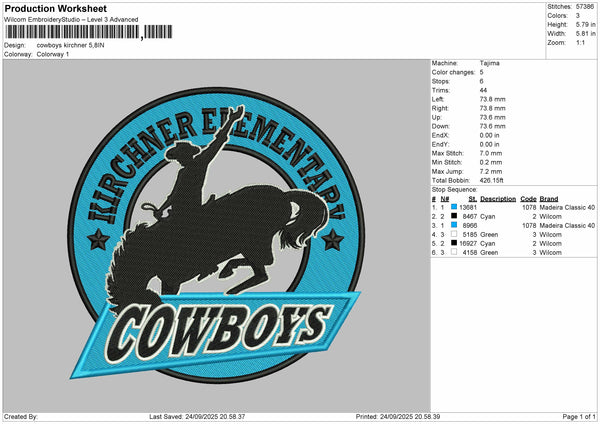This screenshot has height=424, width=600.
Task: Click 'Madeira Classic 40' in stop row 1
Action: [567, 207]
